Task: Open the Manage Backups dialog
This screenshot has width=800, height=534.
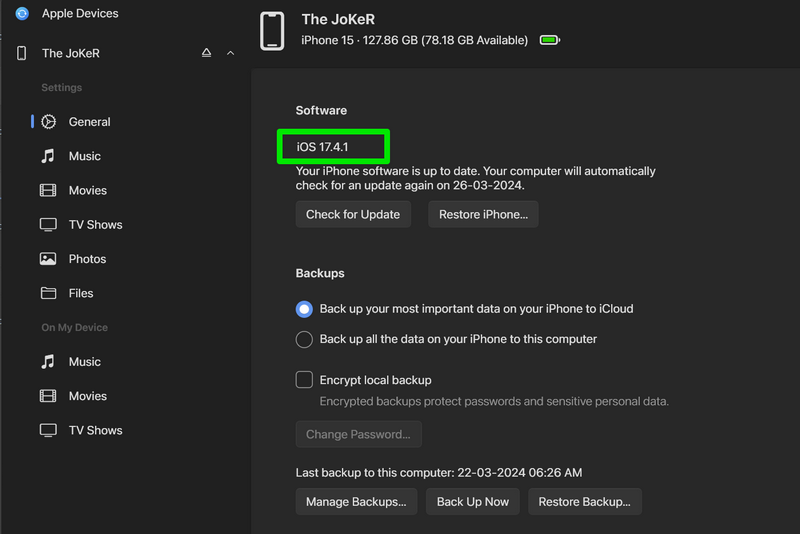Action: click(x=356, y=501)
